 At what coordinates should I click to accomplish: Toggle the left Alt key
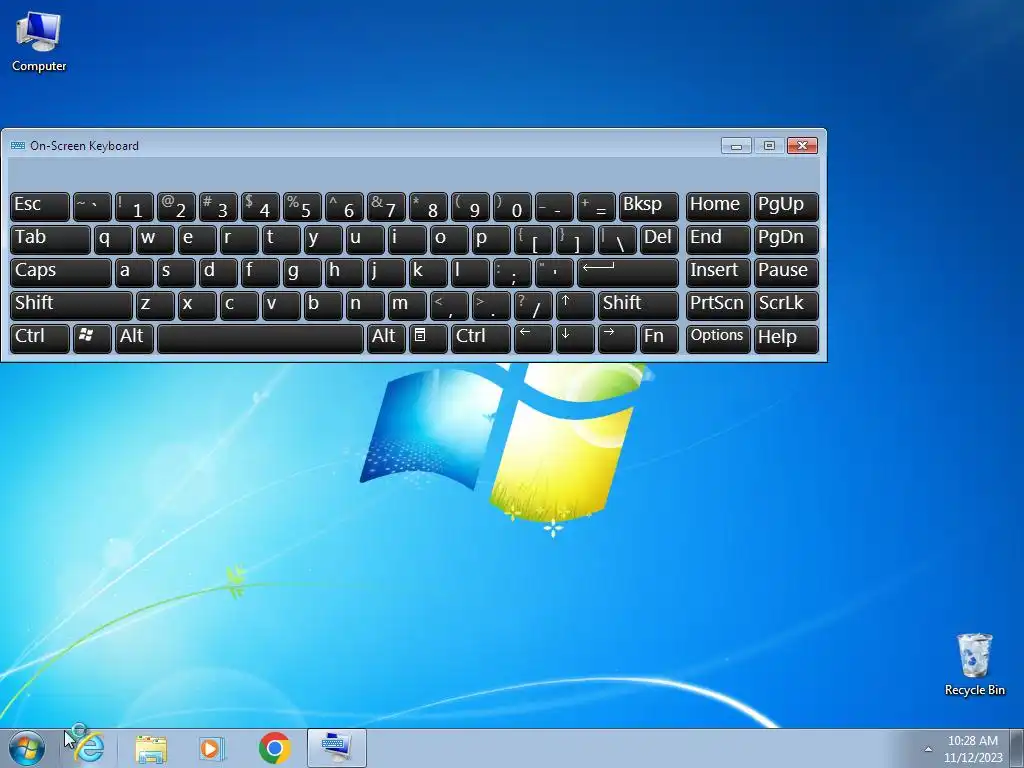coord(134,338)
